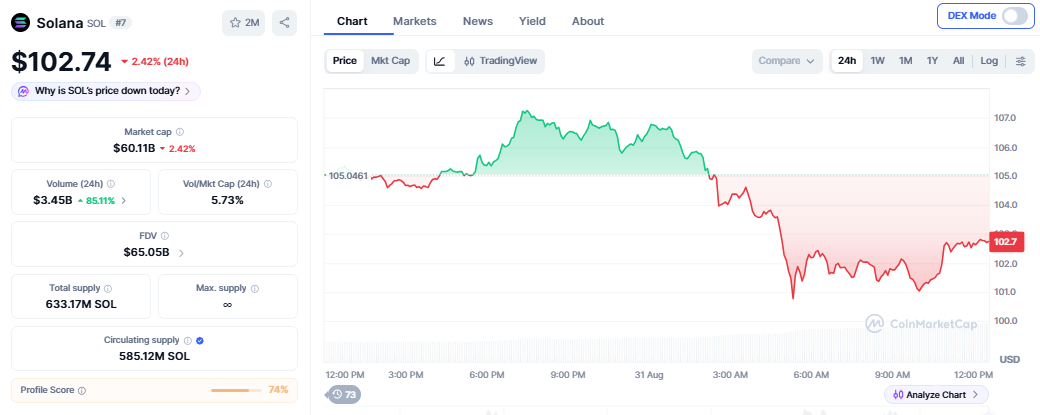Select the line chart icon

tap(440, 61)
